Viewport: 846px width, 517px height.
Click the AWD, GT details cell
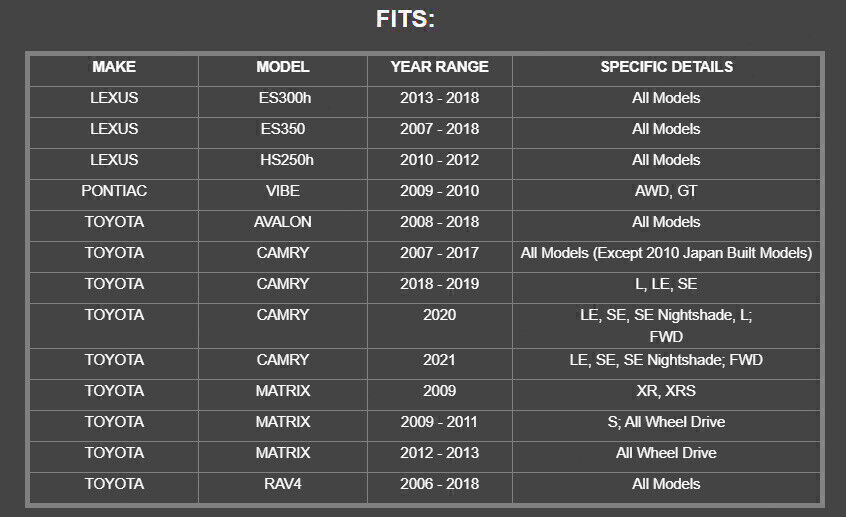pyautogui.click(x=666, y=191)
